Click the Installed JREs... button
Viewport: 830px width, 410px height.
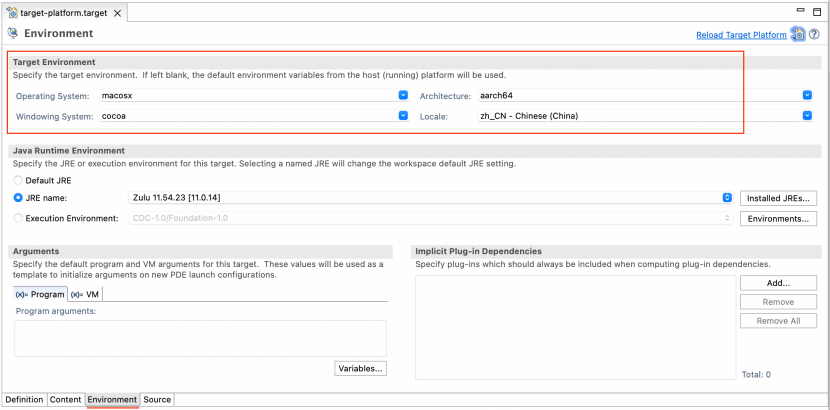pos(778,198)
